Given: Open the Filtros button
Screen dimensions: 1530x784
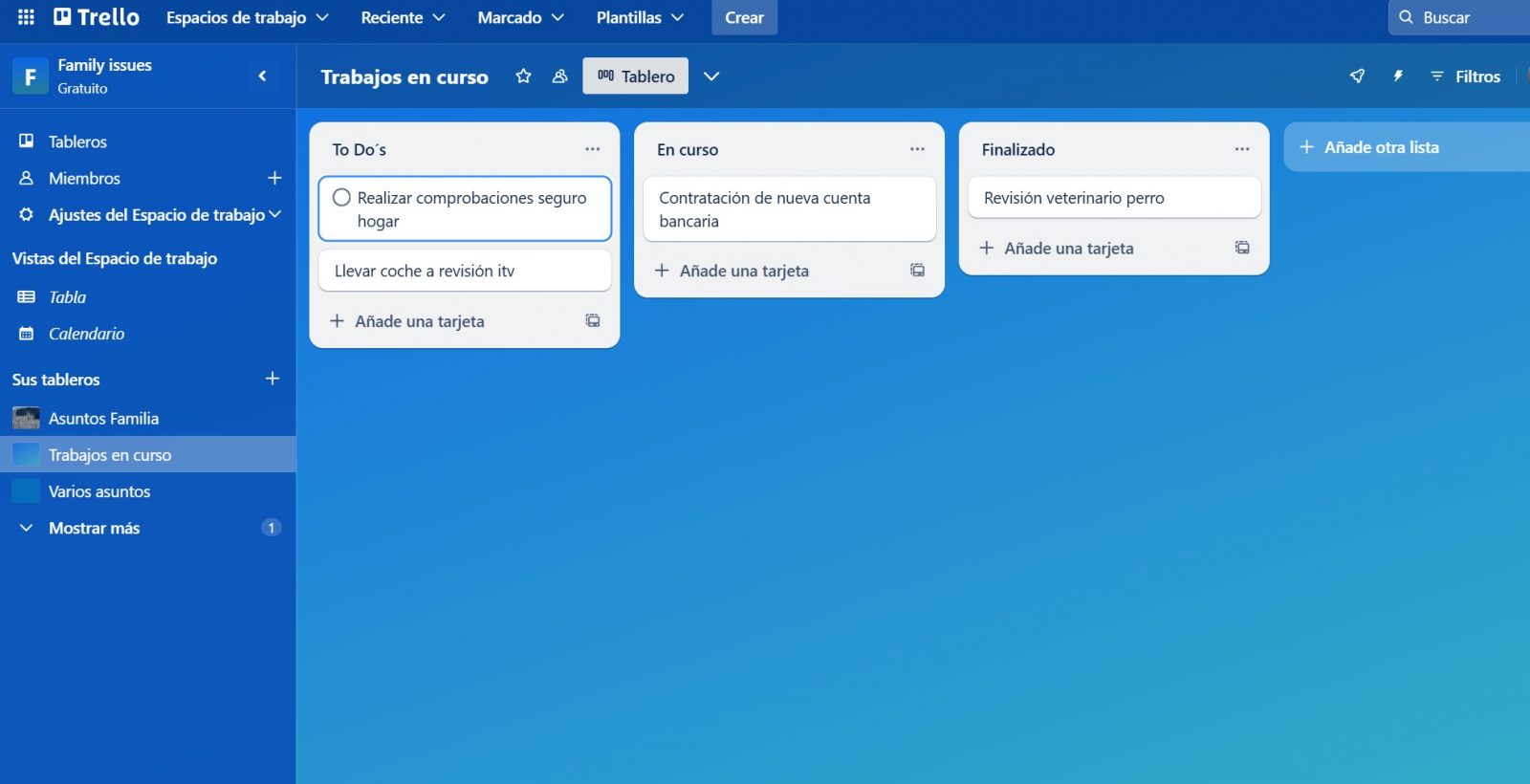Looking at the screenshot, I should tap(1465, 76).
